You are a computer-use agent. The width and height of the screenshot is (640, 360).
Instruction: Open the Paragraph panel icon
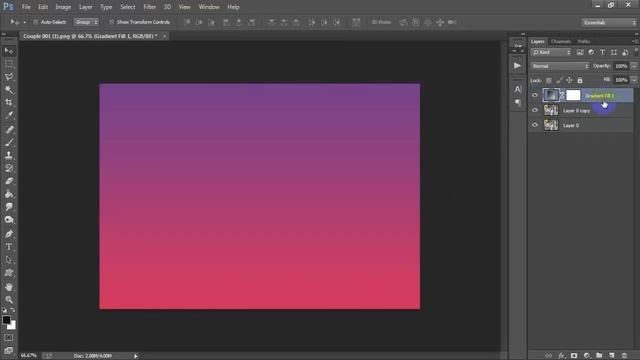(x=518, y=102)
